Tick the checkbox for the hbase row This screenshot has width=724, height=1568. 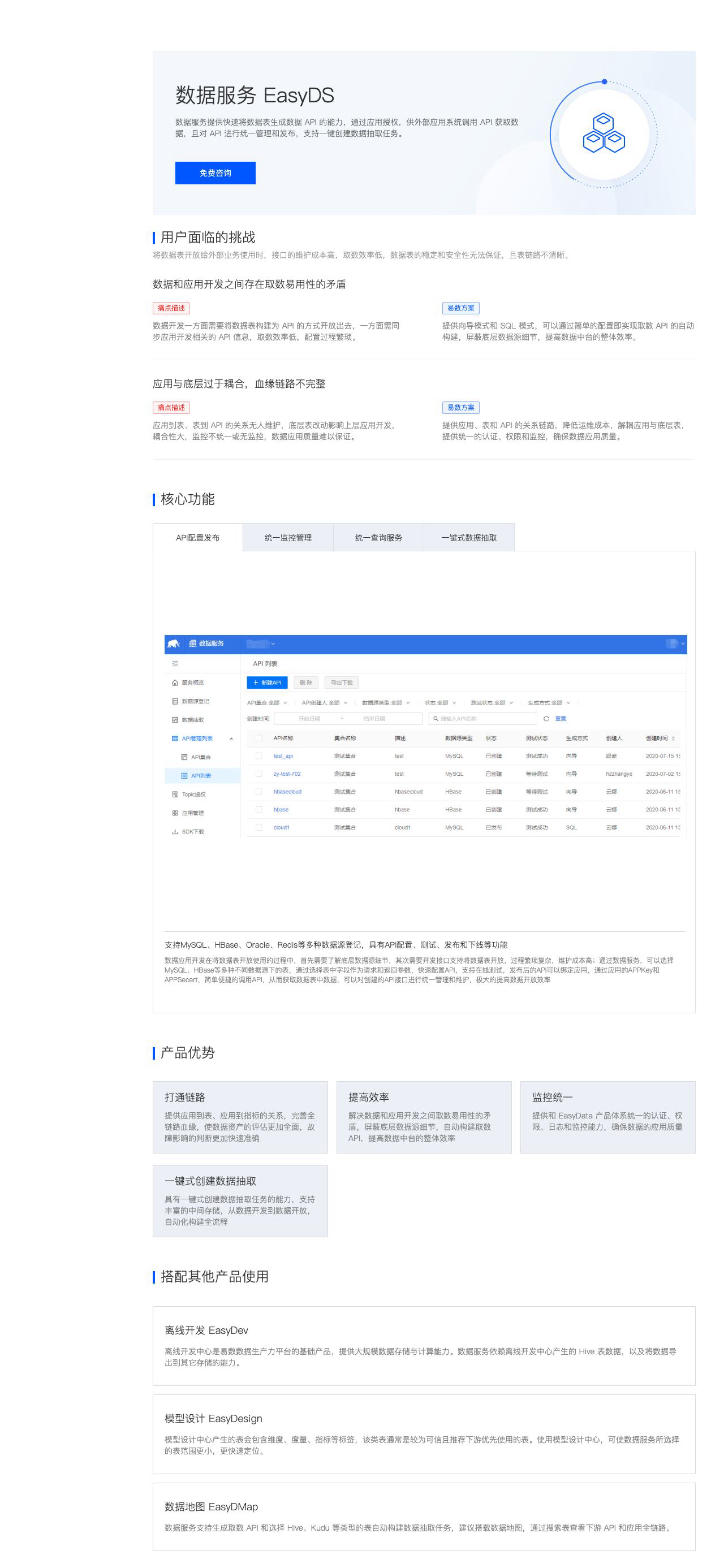(x=259, y=810)
